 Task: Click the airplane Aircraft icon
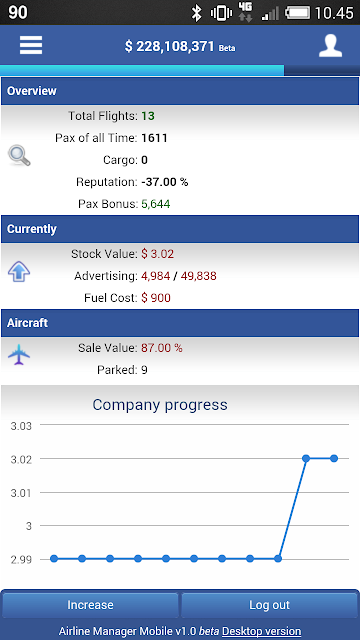(19, 354)
